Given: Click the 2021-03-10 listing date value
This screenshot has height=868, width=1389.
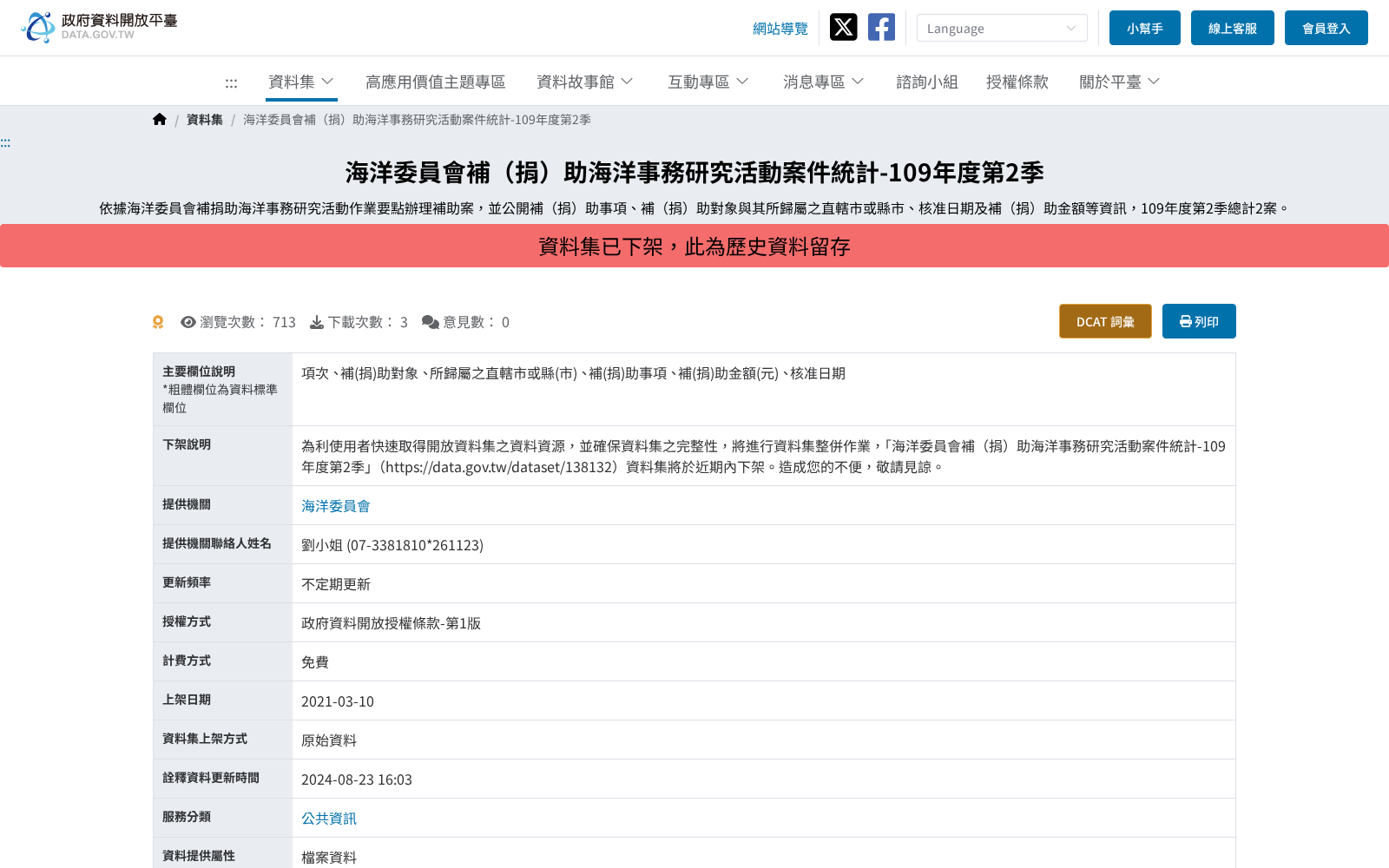Looking at the screenshot, I should coord(338,701).
